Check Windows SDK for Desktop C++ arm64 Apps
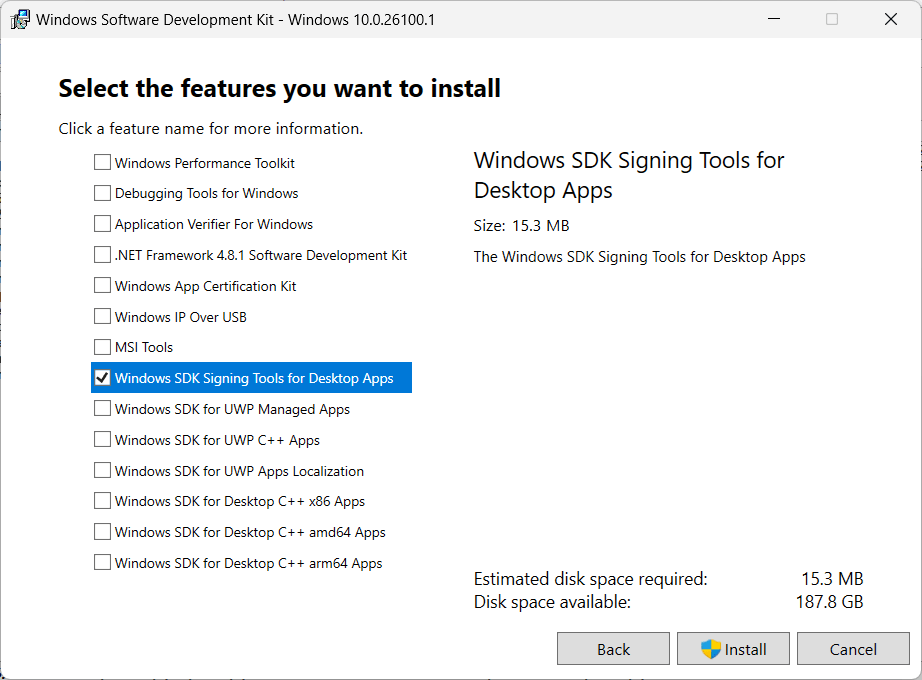The height and width of the screenshot is (680, 922). pyautogui.click(x=102, y=562)
